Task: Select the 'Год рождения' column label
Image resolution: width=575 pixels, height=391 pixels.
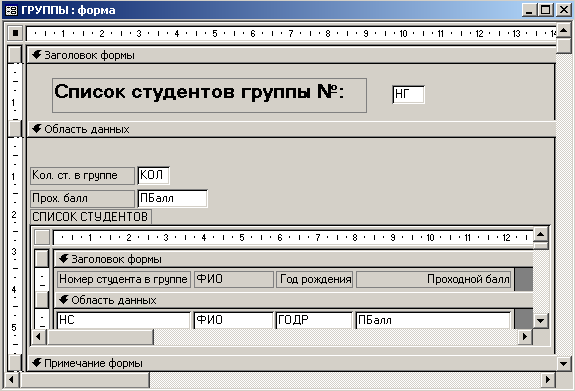Action: tap(315, 279)
